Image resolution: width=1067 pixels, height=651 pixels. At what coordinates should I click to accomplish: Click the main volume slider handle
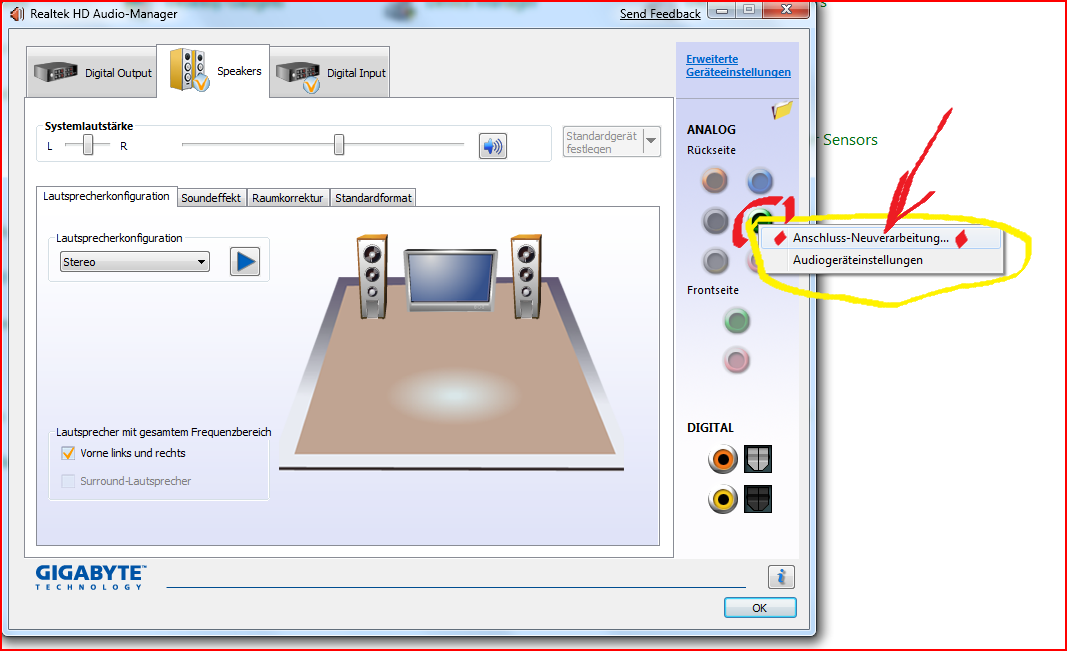[339, 144]
